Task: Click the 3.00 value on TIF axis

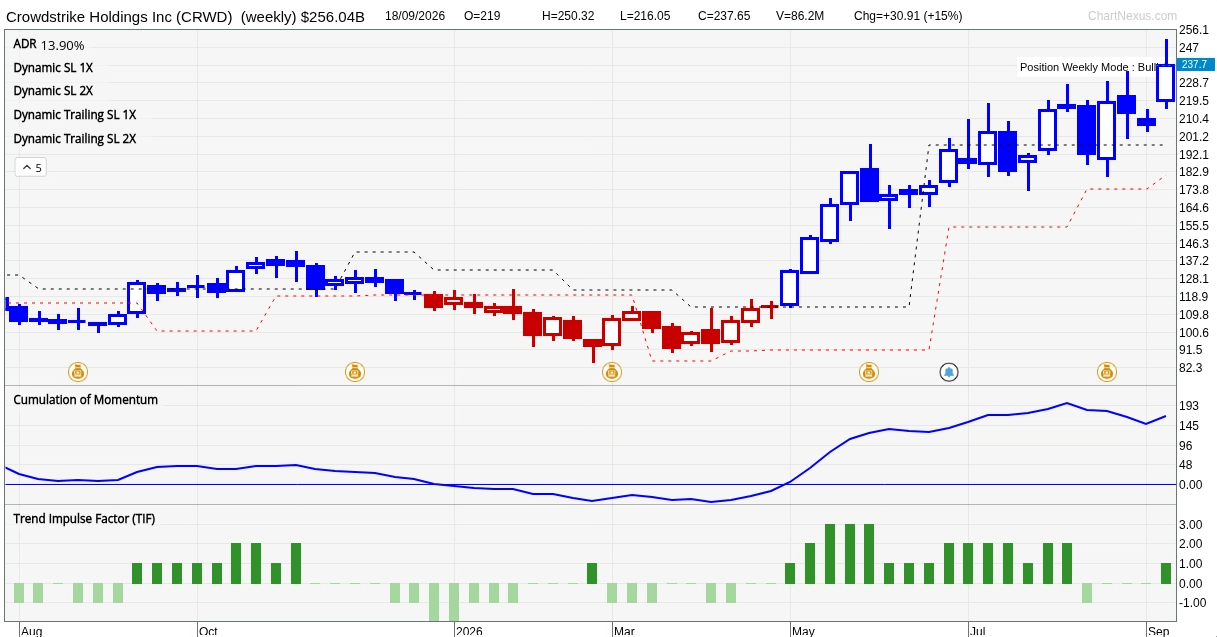Action: tap(1190, 524)
